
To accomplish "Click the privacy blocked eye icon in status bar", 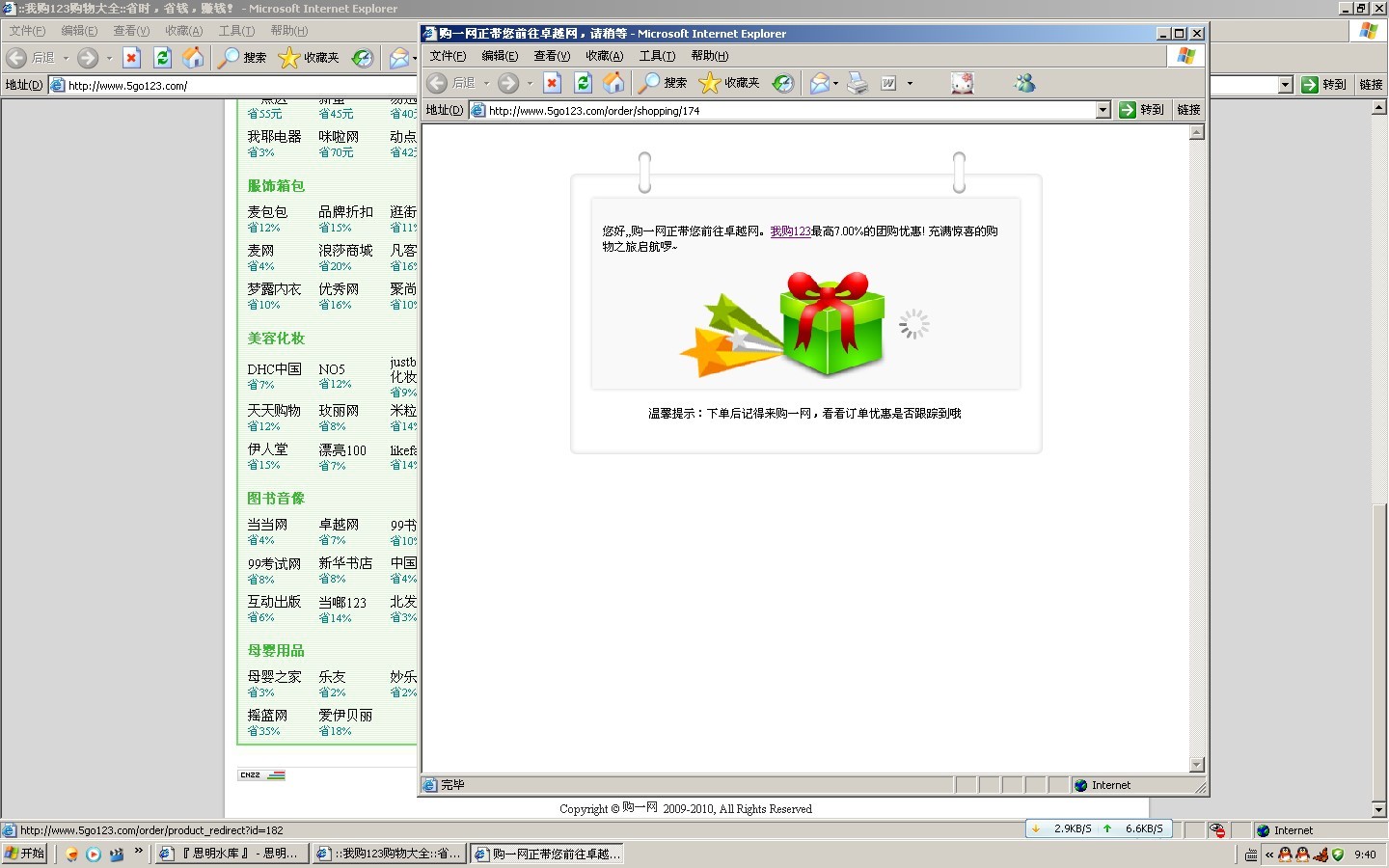I will point(1217,830).
